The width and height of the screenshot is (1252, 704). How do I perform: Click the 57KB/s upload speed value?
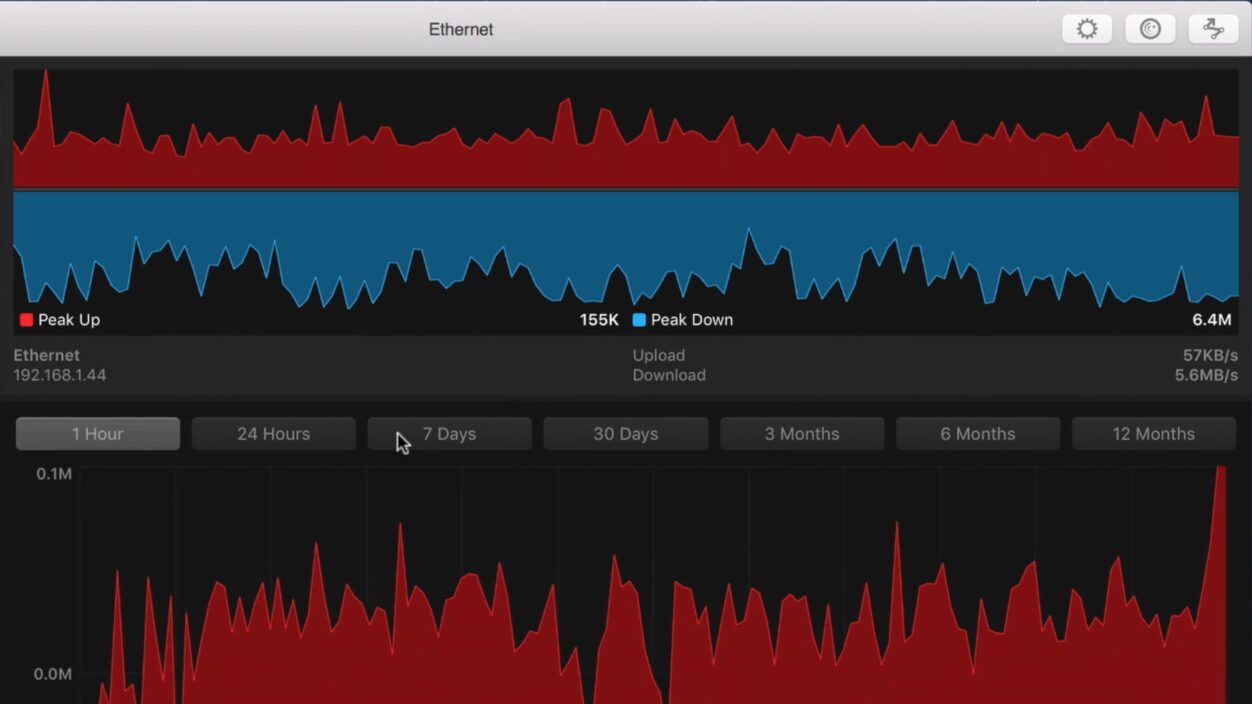tap(1210, 355)
